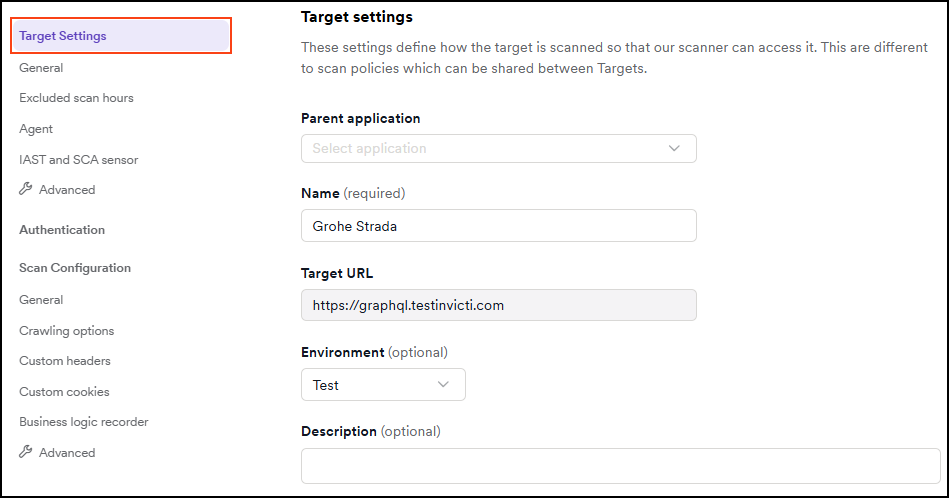Click the wrench icon under Target Settings
949x498 pixels.
click(26, 190)
